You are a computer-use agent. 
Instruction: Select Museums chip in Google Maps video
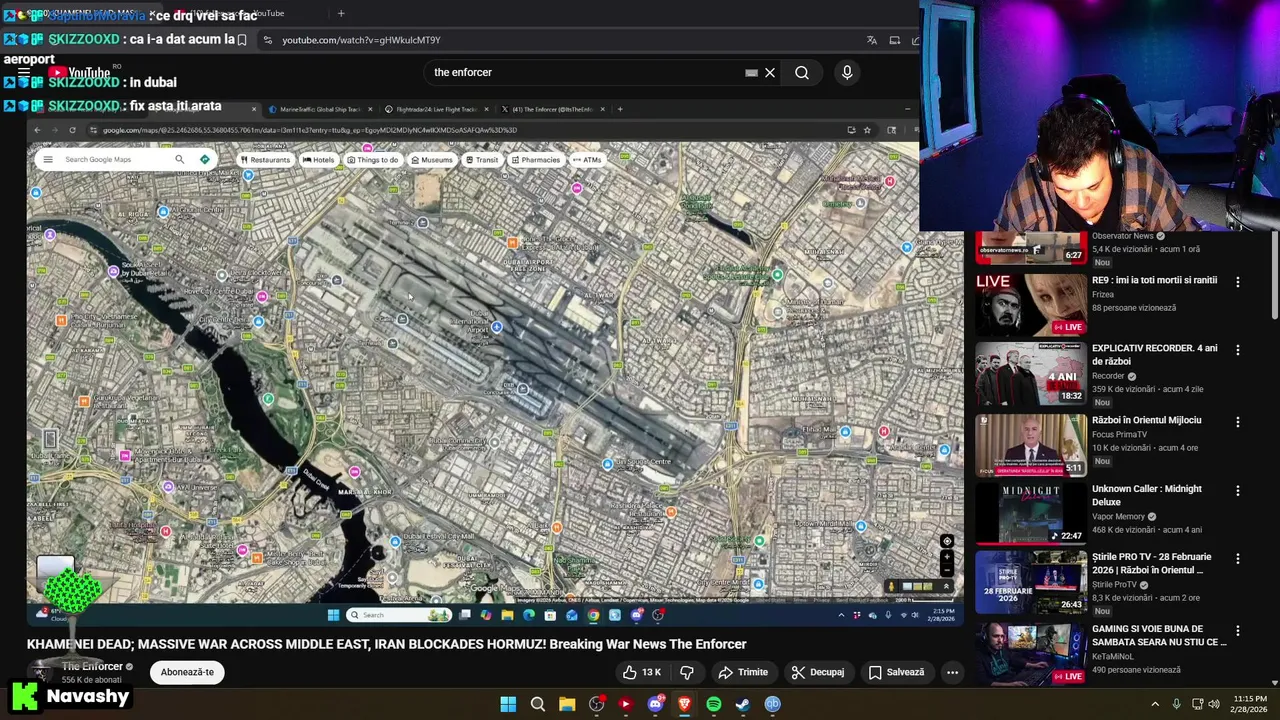pos(432,160)
